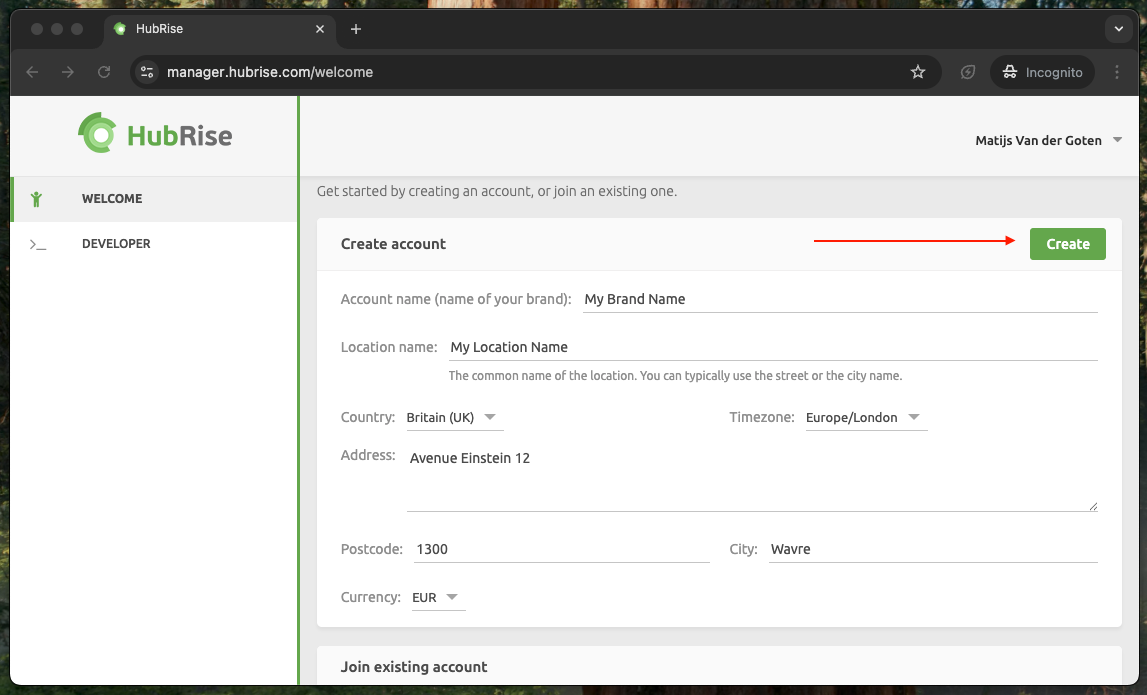Focus the Postcode field containing 1300
The height and width of the screenshot is (695, 1147).
560,549
